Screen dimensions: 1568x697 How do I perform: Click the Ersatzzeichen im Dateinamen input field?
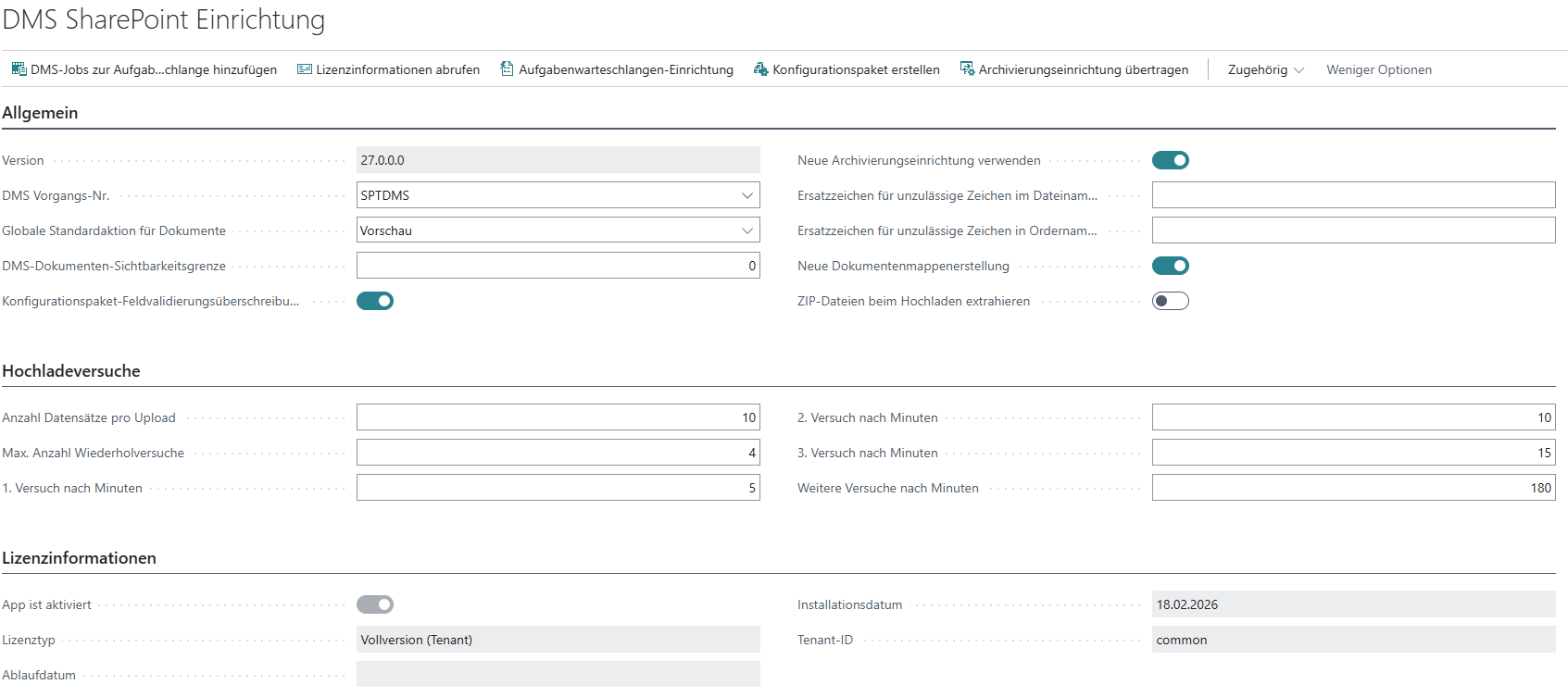tap(1353, 195)
